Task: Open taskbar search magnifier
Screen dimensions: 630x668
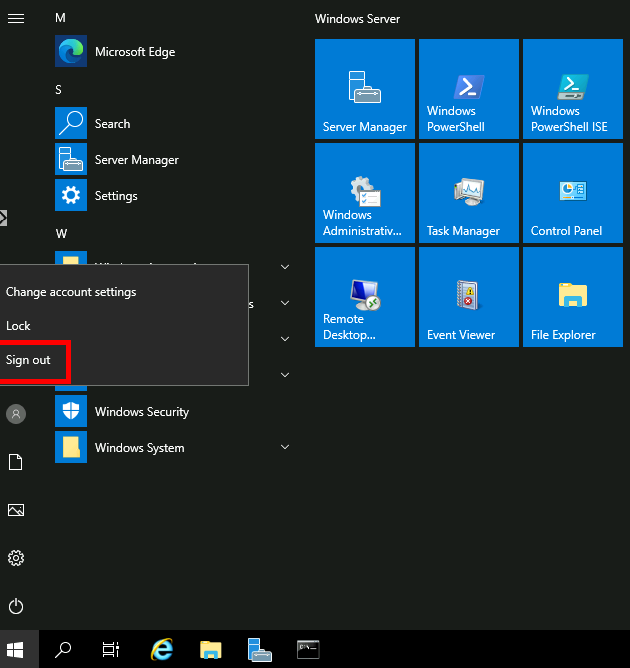Action: click(63, 649)
